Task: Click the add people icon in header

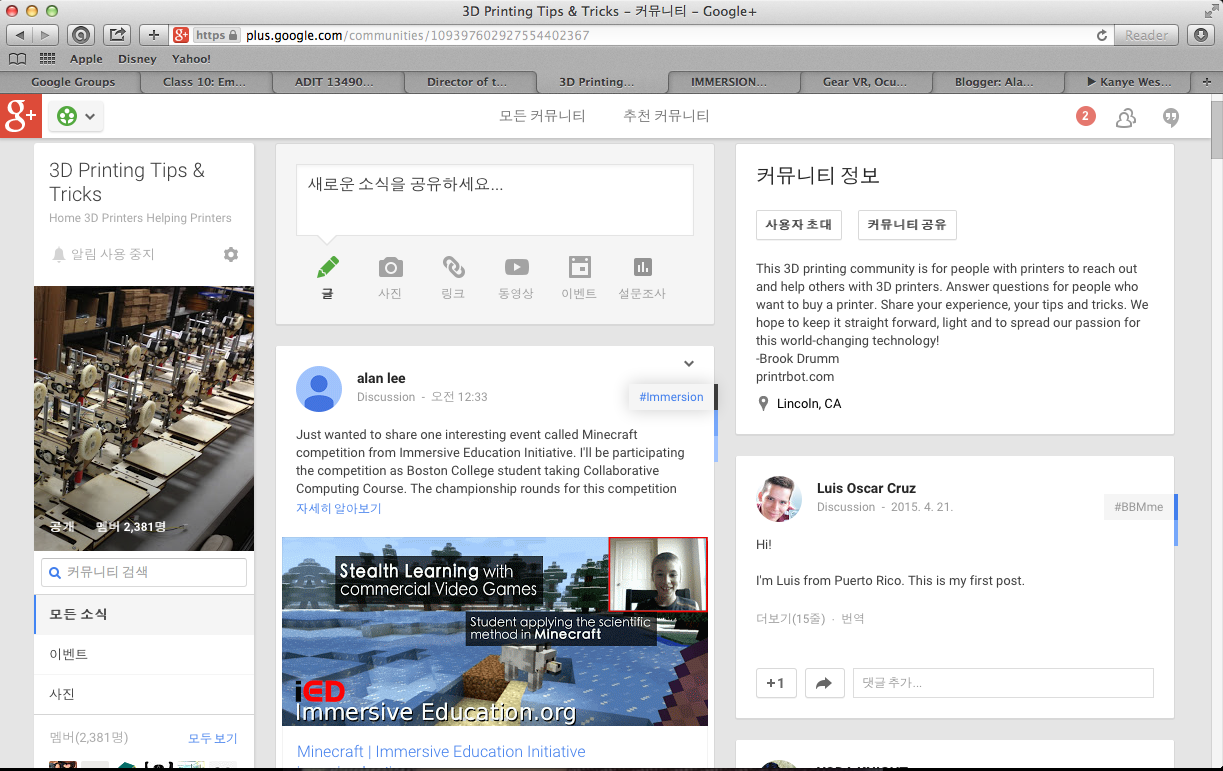Action: coord(1126,117)
